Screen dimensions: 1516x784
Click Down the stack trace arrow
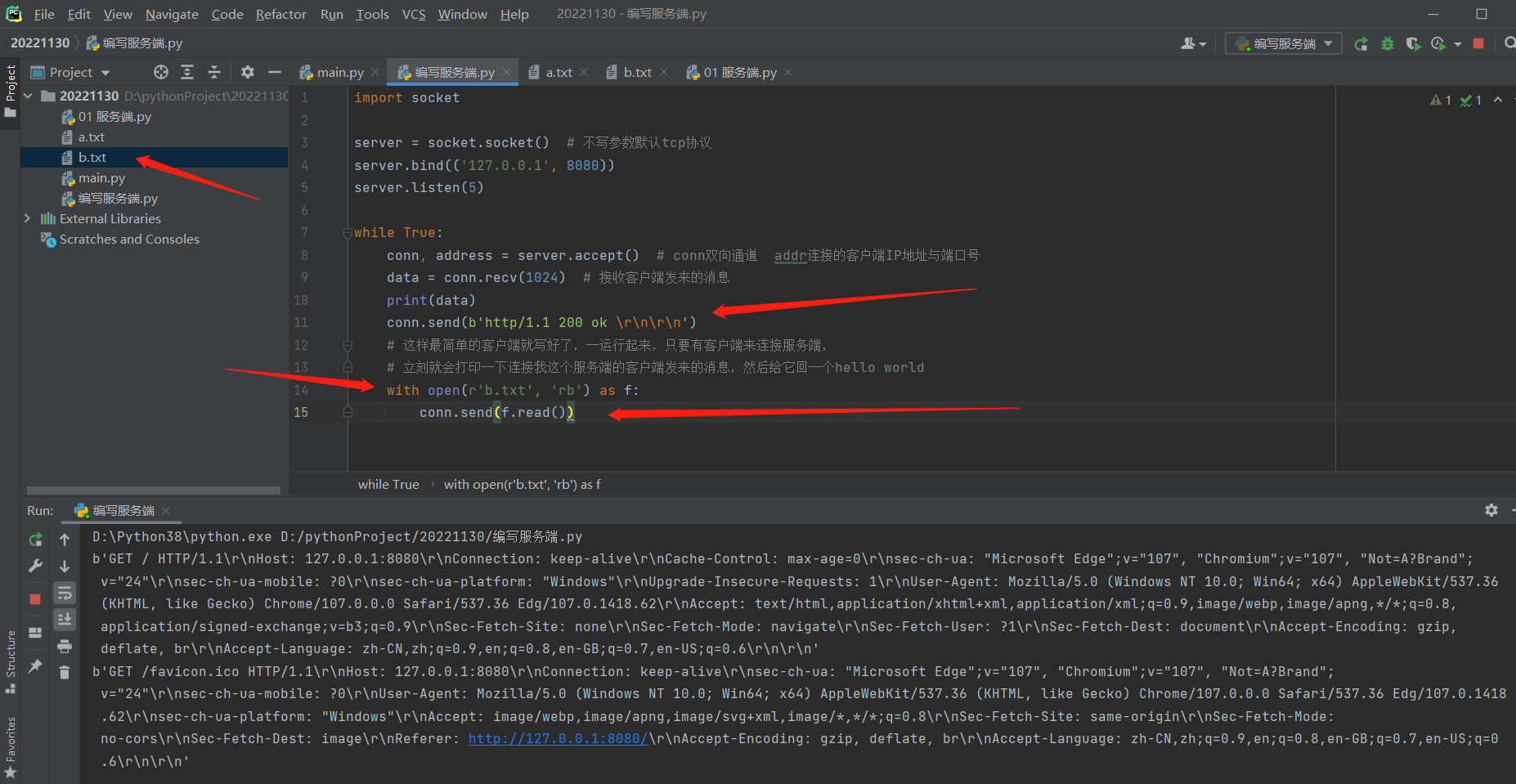65,566
